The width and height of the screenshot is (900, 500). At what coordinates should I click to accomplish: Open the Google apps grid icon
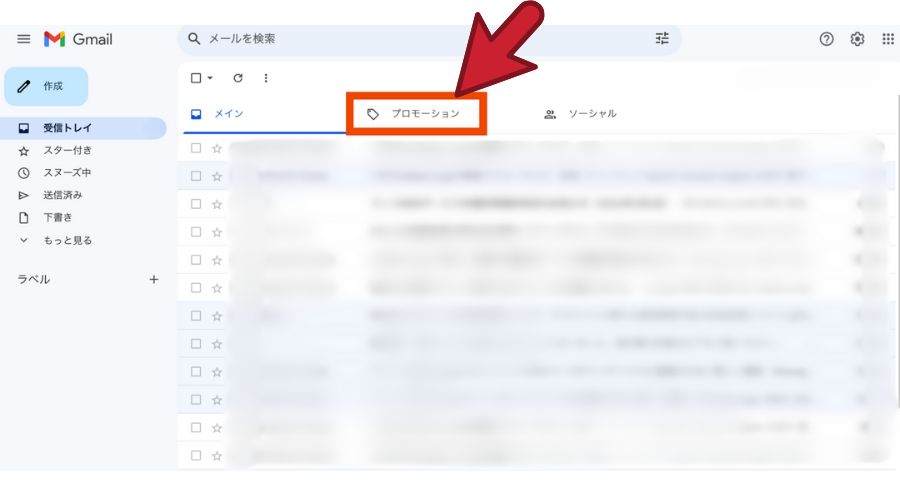[887, 39]
